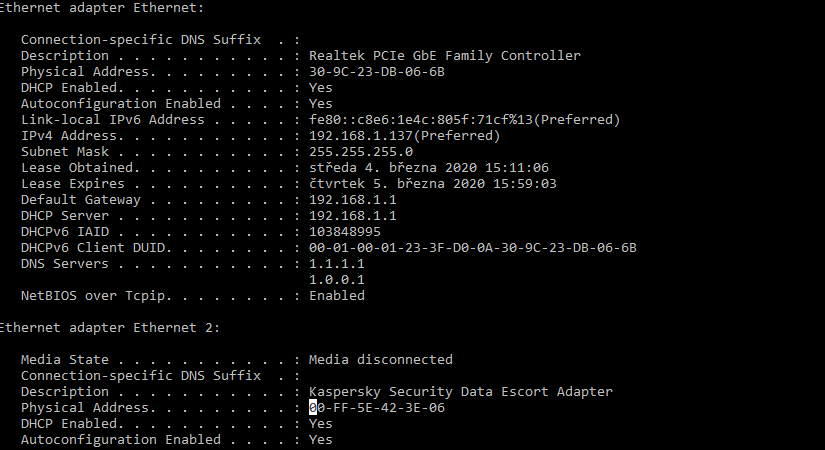Click the Lease Obtained date value
The height and width of the screenshot is (450, 825).
pos(428,168)
